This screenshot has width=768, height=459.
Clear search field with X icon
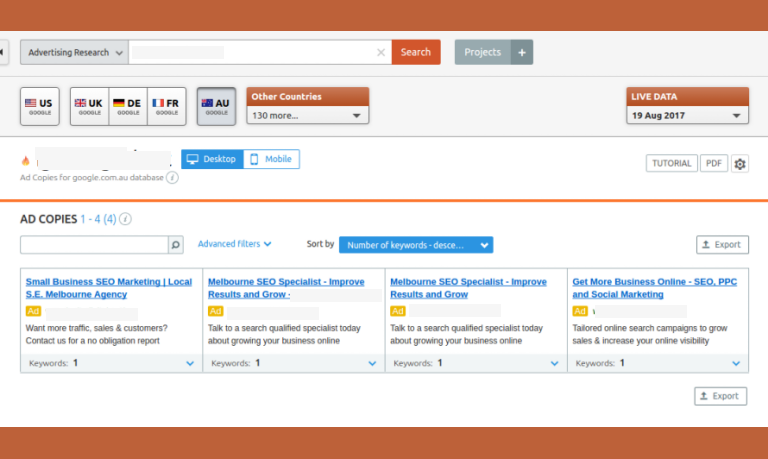pos(380,53)
